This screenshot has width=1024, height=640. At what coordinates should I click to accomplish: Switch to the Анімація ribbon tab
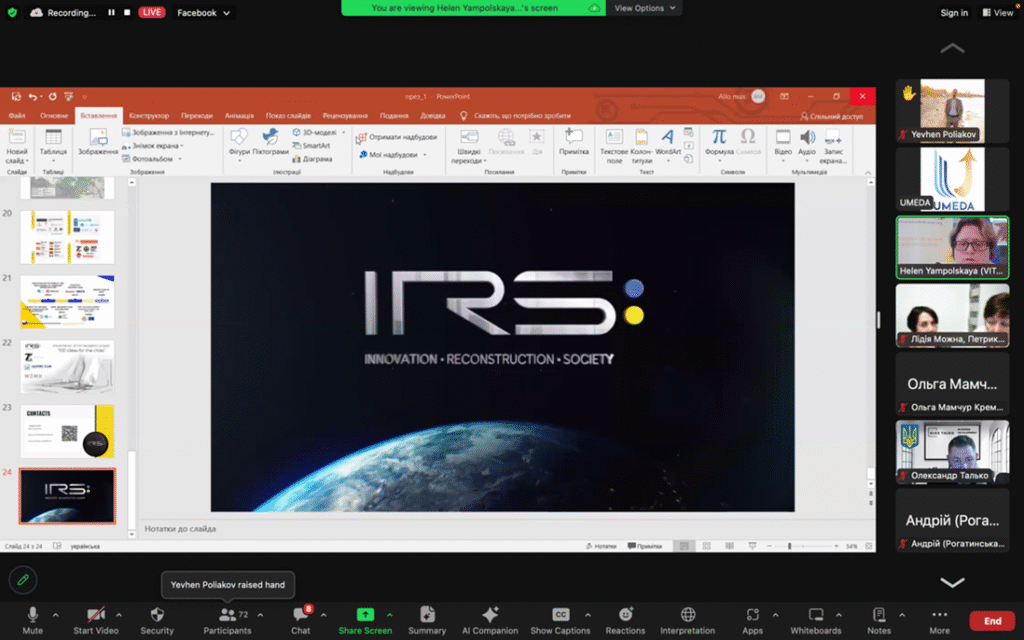point(239,116)
